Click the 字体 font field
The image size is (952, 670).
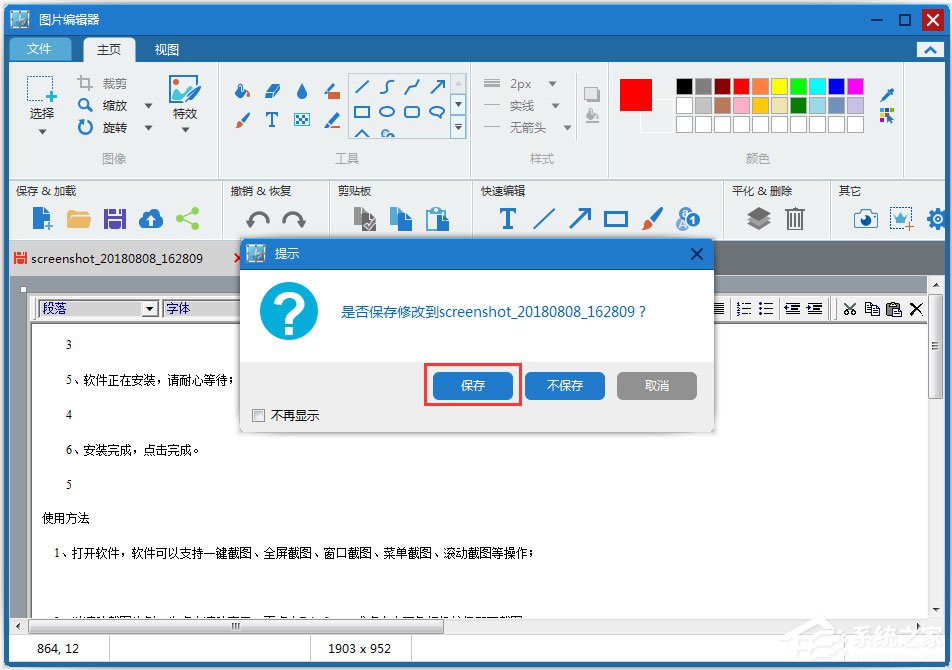pyautogui.click(x=203, y=308)
